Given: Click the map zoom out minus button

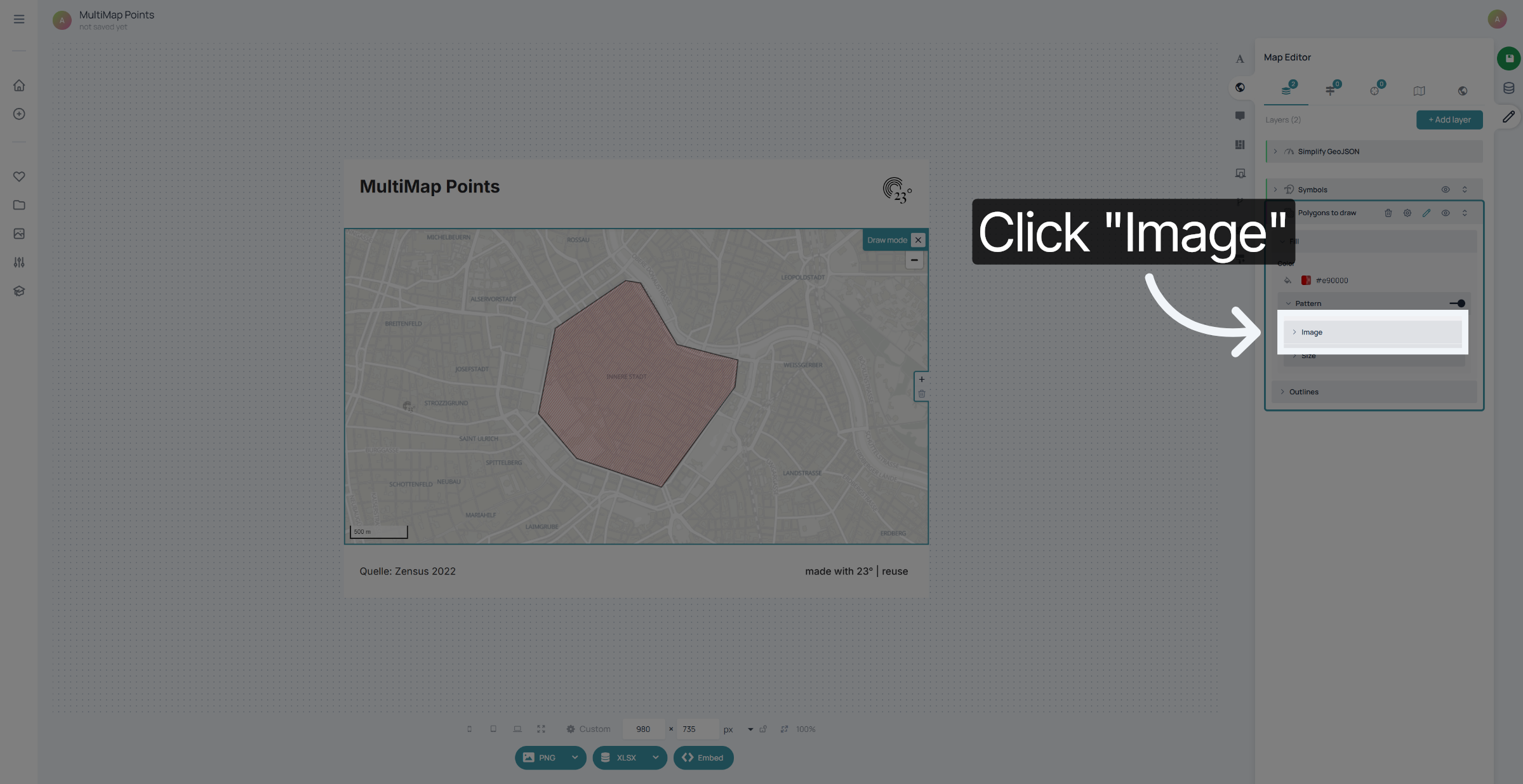Looking at the screenshot, I should (x=914, y=260).
